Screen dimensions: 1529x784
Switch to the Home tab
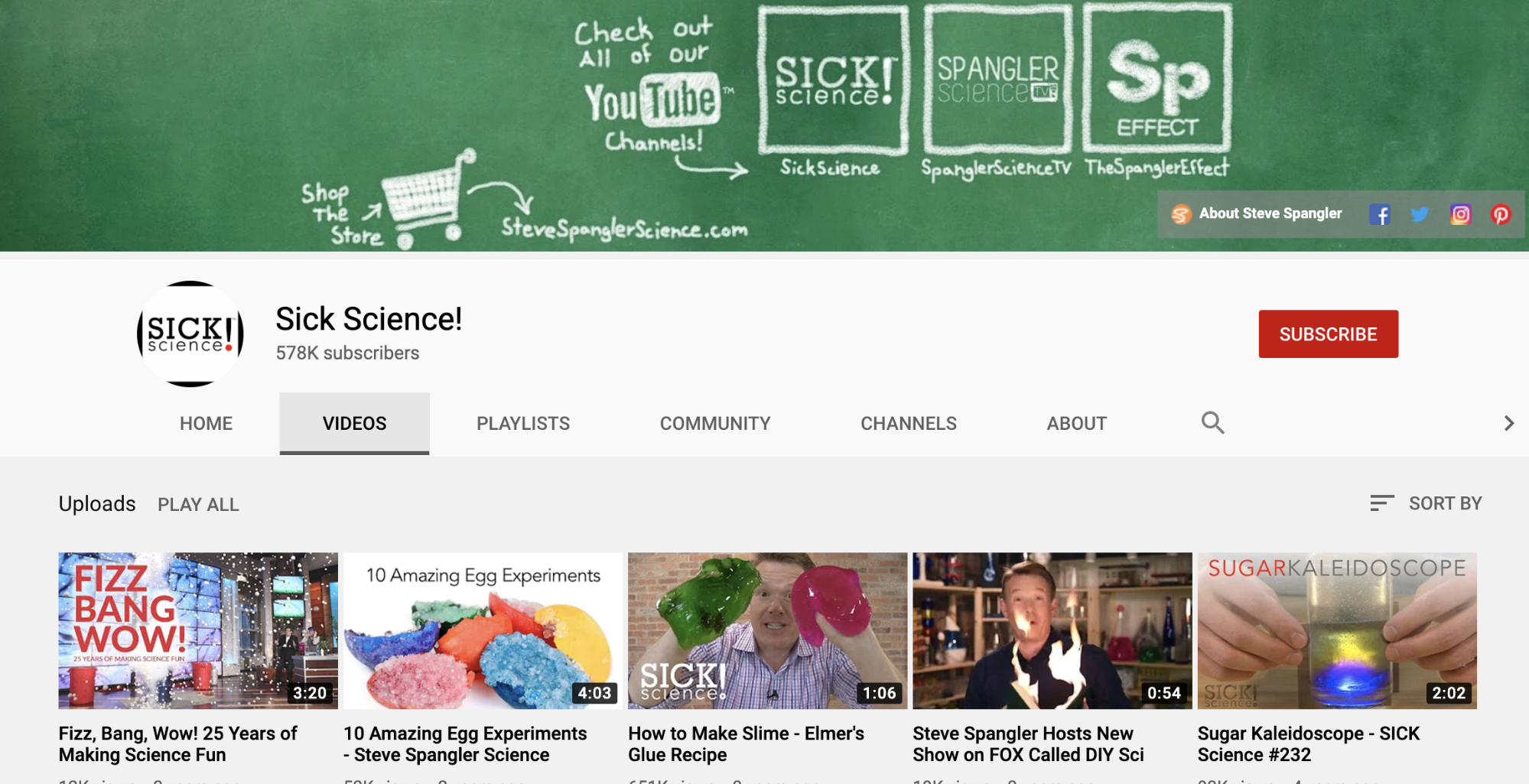pyautogui.click(x=206, y=424)
